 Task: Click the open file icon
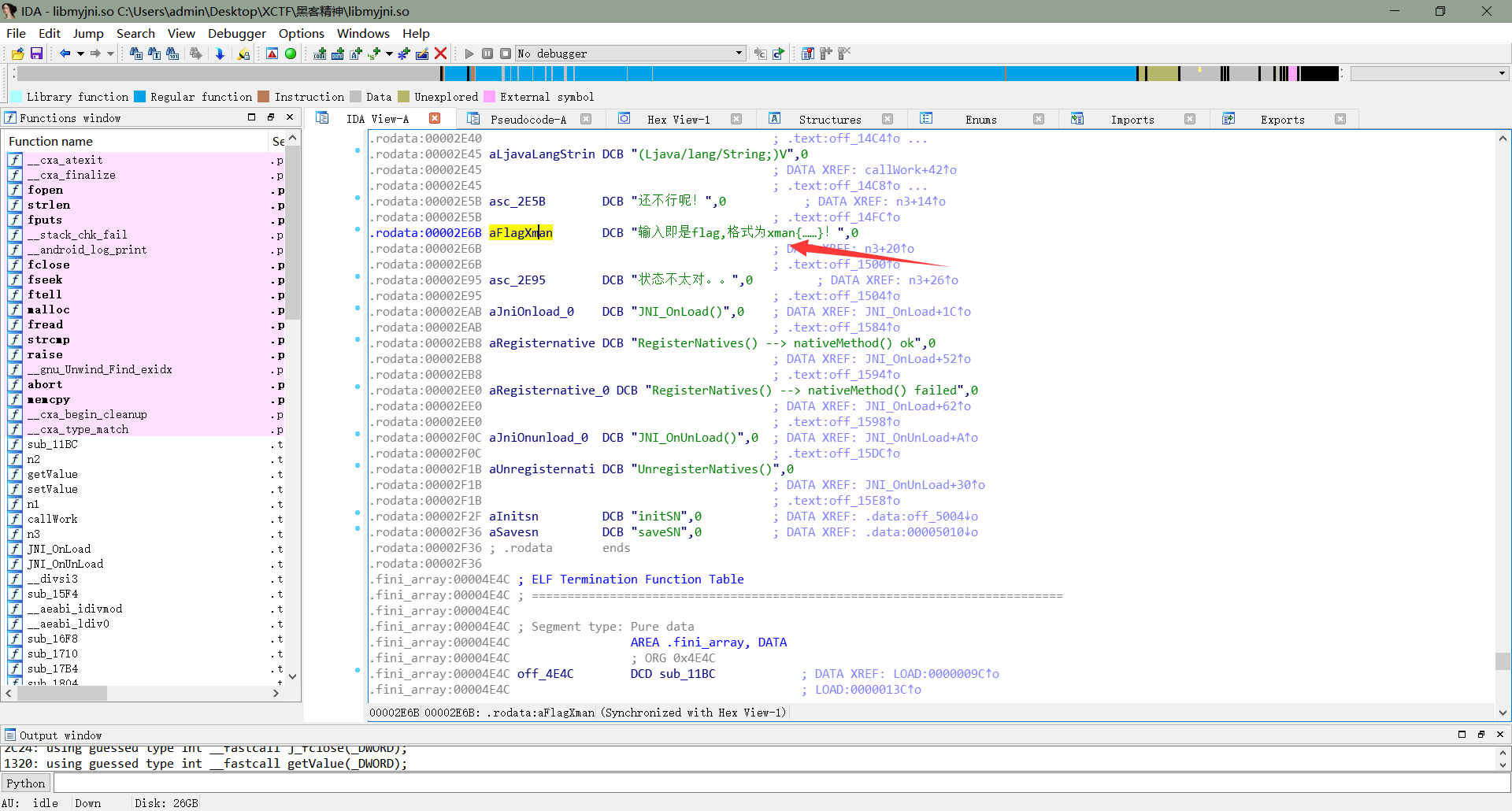point(17,54)
